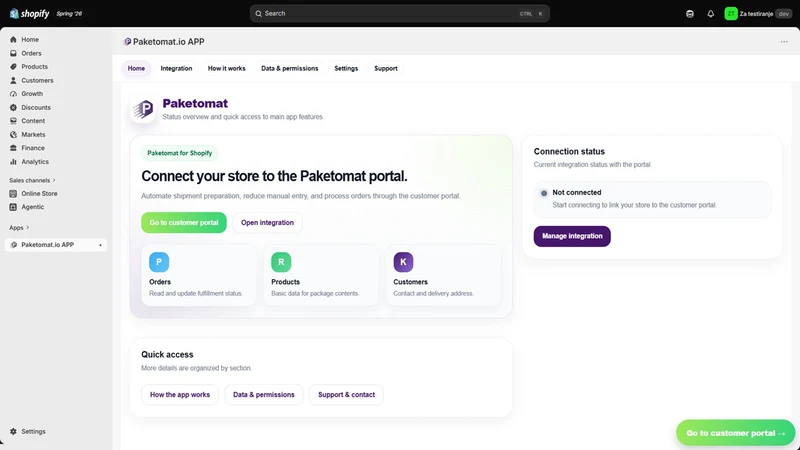Click the ZT account avatar
This screenshot has width=800, height=450.
point(731,14)
